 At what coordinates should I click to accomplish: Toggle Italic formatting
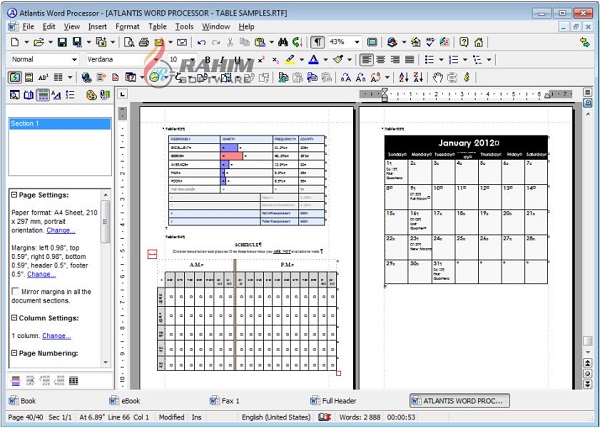(222, 60)
